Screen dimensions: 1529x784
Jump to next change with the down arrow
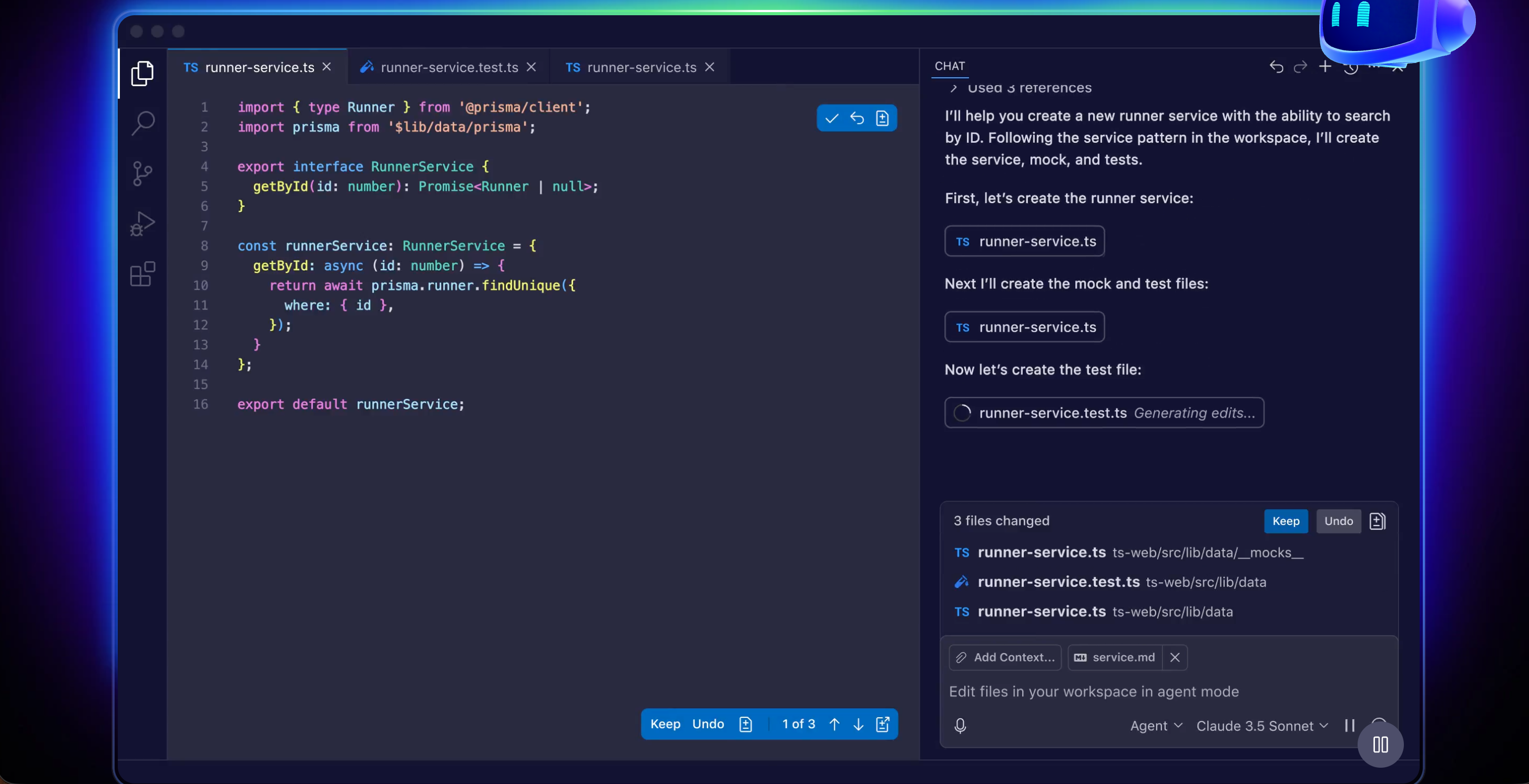[858, 724]
